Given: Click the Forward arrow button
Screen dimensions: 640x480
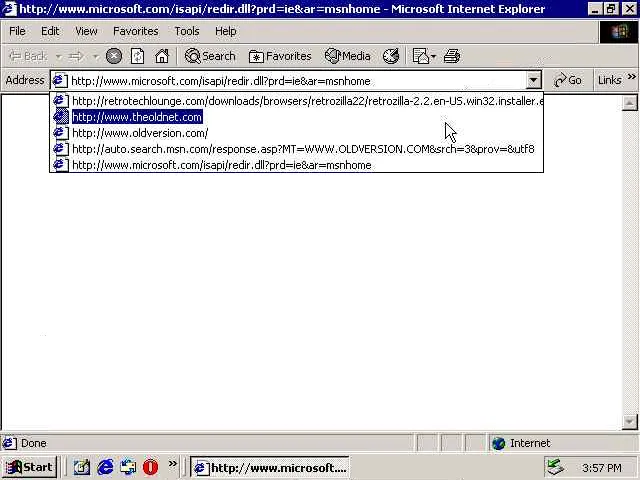Looking at the screenshot, I should [76, 56].
